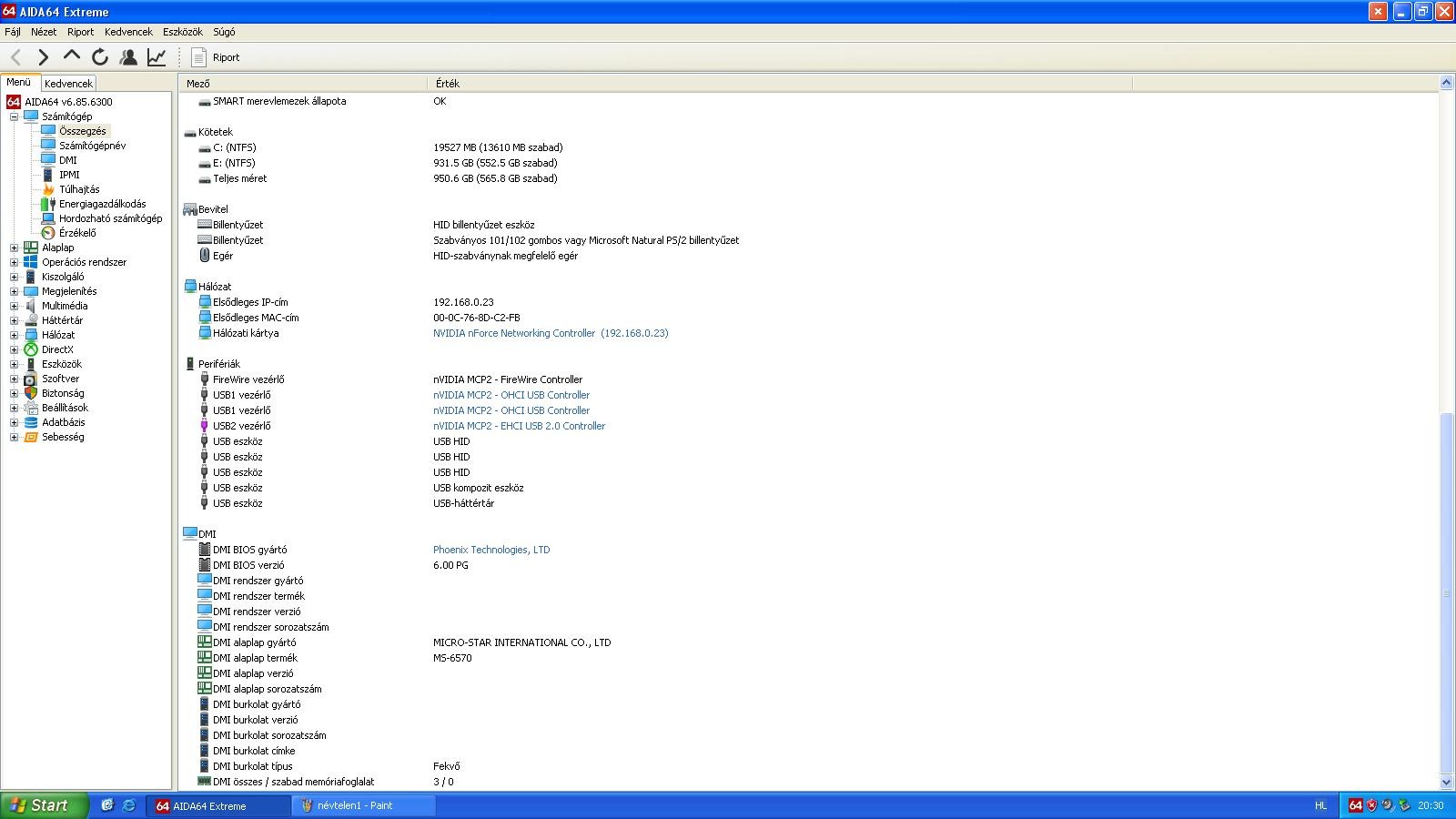Click the vertical scrollbar thumb
The height and width of the screenshot is (819, 1456).
tap(1446, 593)
